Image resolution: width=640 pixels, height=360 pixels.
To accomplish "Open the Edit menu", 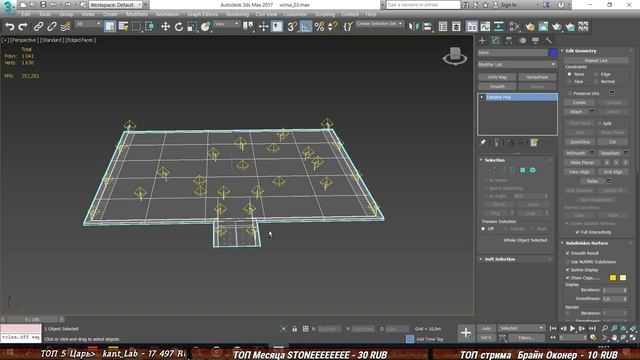I will (x=26, y=14).
